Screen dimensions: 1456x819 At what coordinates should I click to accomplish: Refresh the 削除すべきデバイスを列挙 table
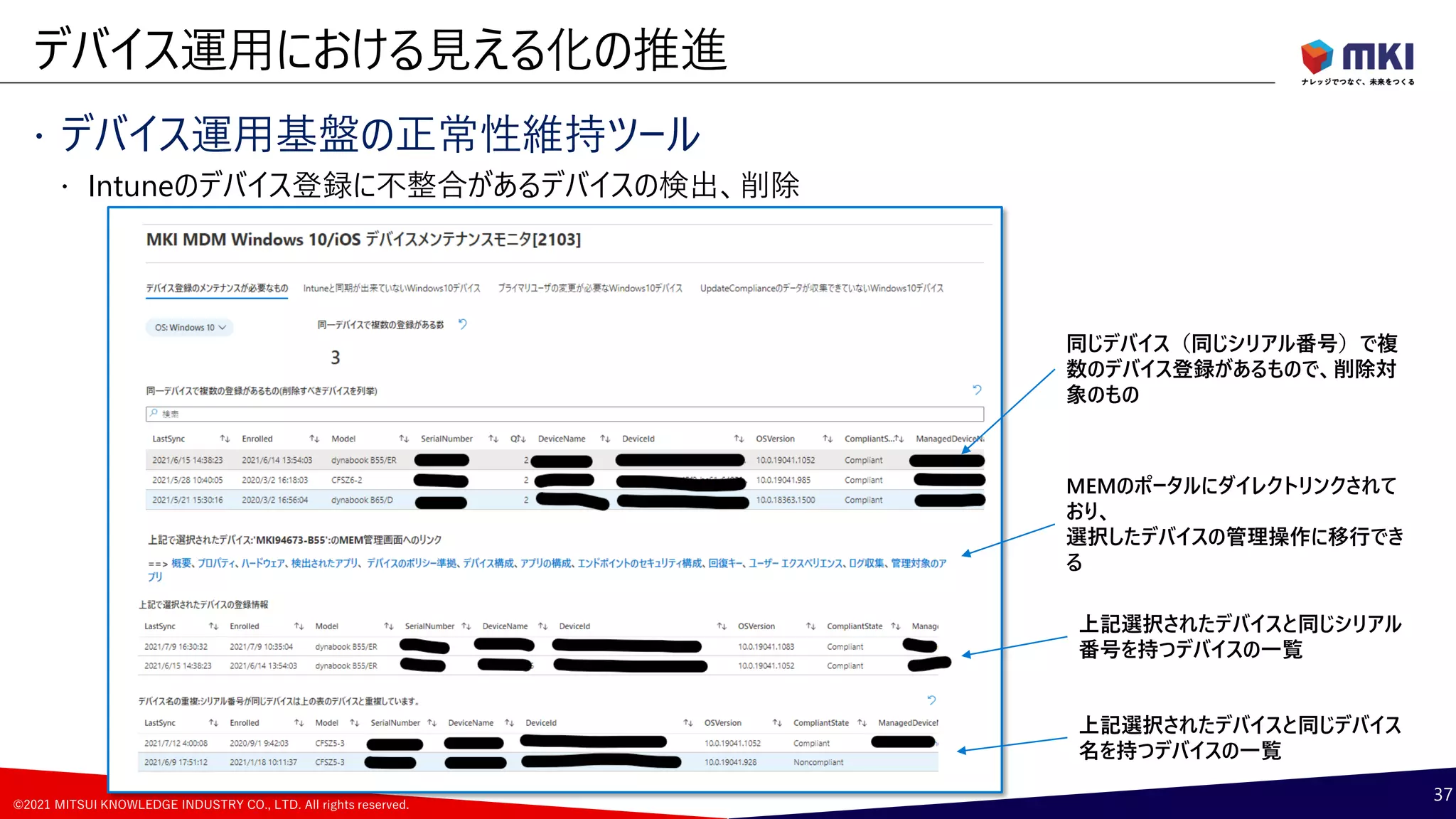tap(977, 390)
